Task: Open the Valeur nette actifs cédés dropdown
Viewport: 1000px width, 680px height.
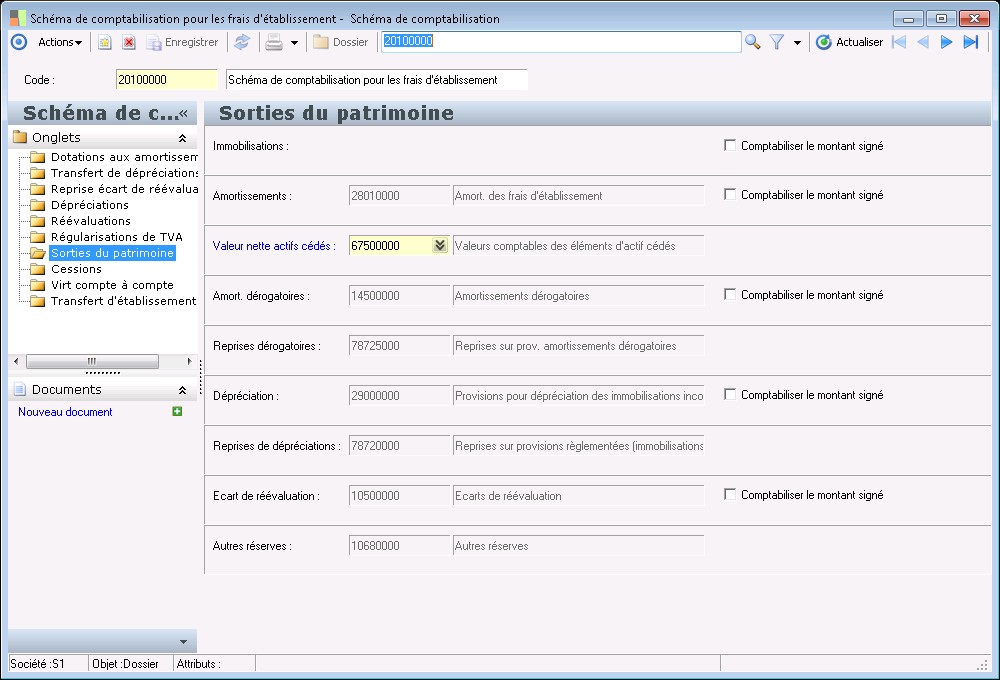Action: point(439,245)
